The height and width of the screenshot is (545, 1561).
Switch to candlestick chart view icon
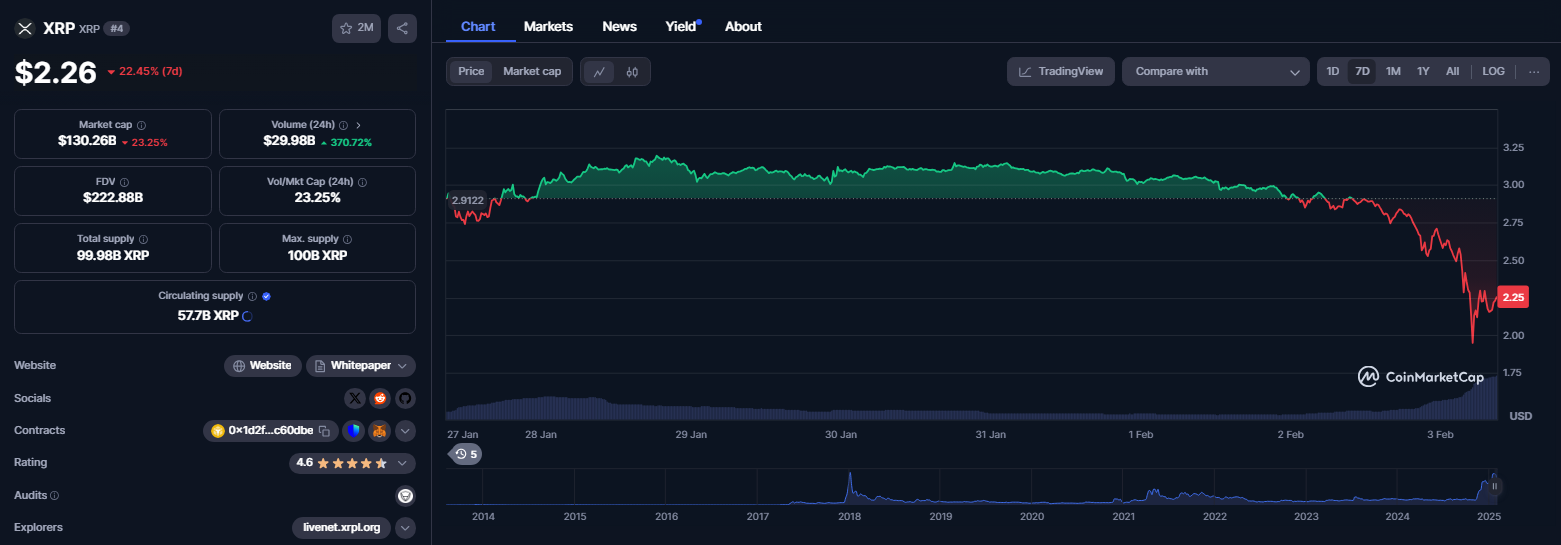[x=632, y=71]
